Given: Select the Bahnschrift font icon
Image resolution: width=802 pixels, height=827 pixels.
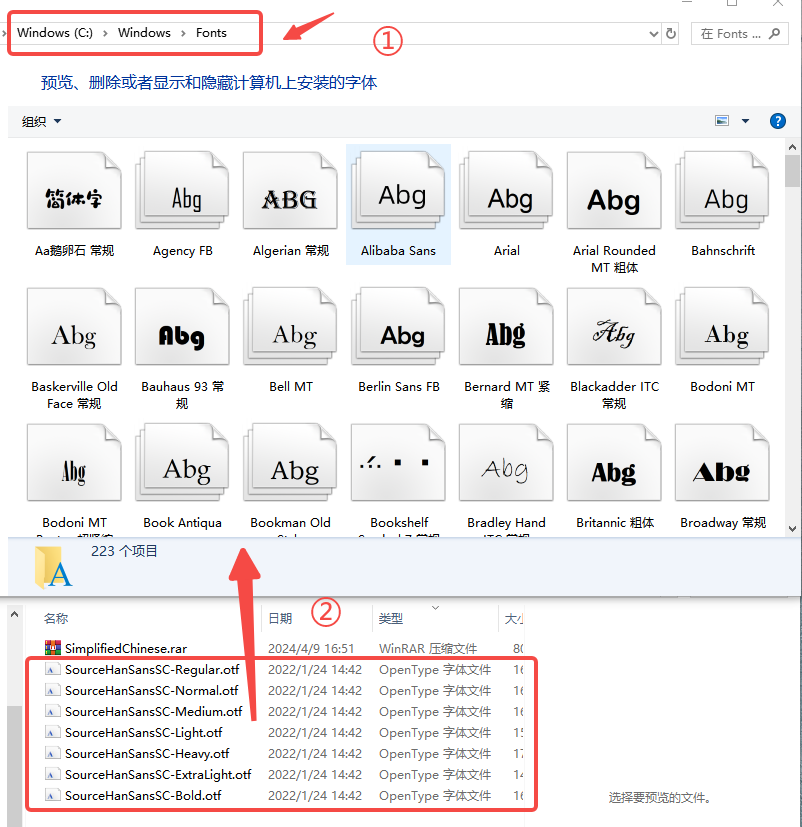Looking at the screenshot, I should pos(722,191).
